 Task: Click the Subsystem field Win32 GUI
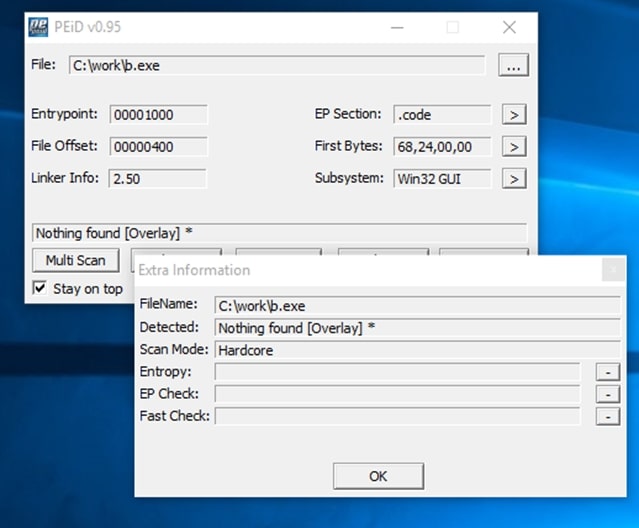coord(442,179)
